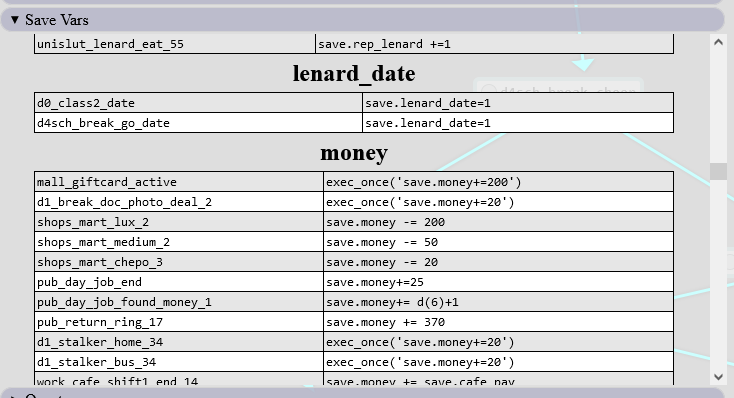Select the pub_day_job_end cell
The height and width of the screenshot is (398, 734).
pos(179,282)
